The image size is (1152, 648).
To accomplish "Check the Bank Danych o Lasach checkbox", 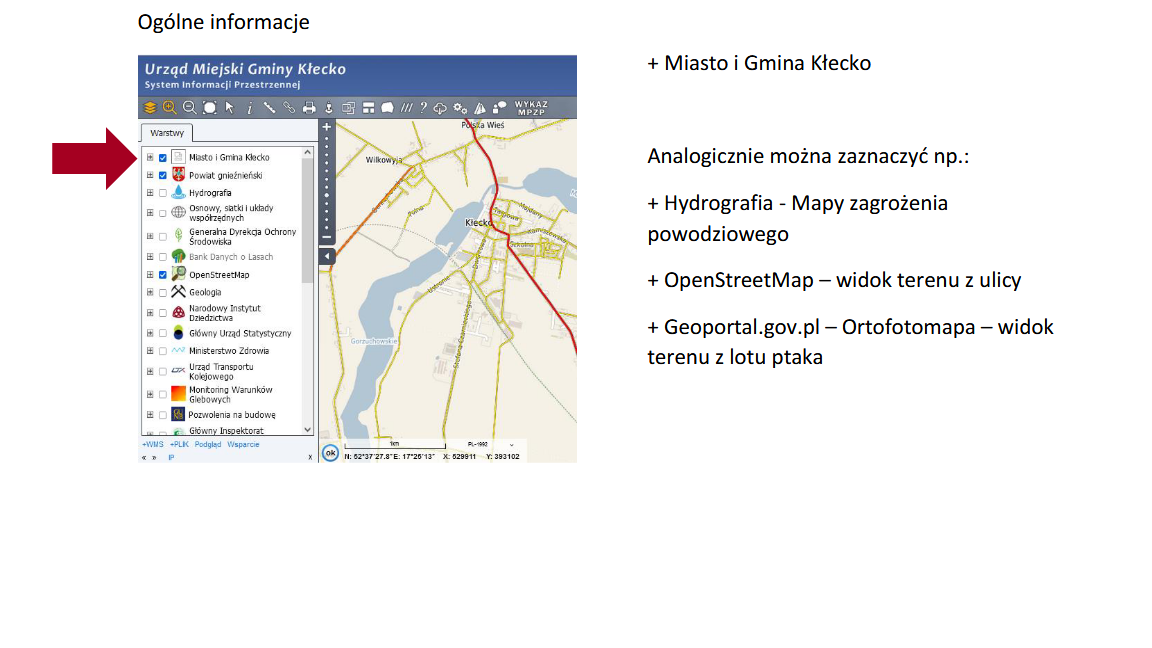I will [x=163, y=256].
